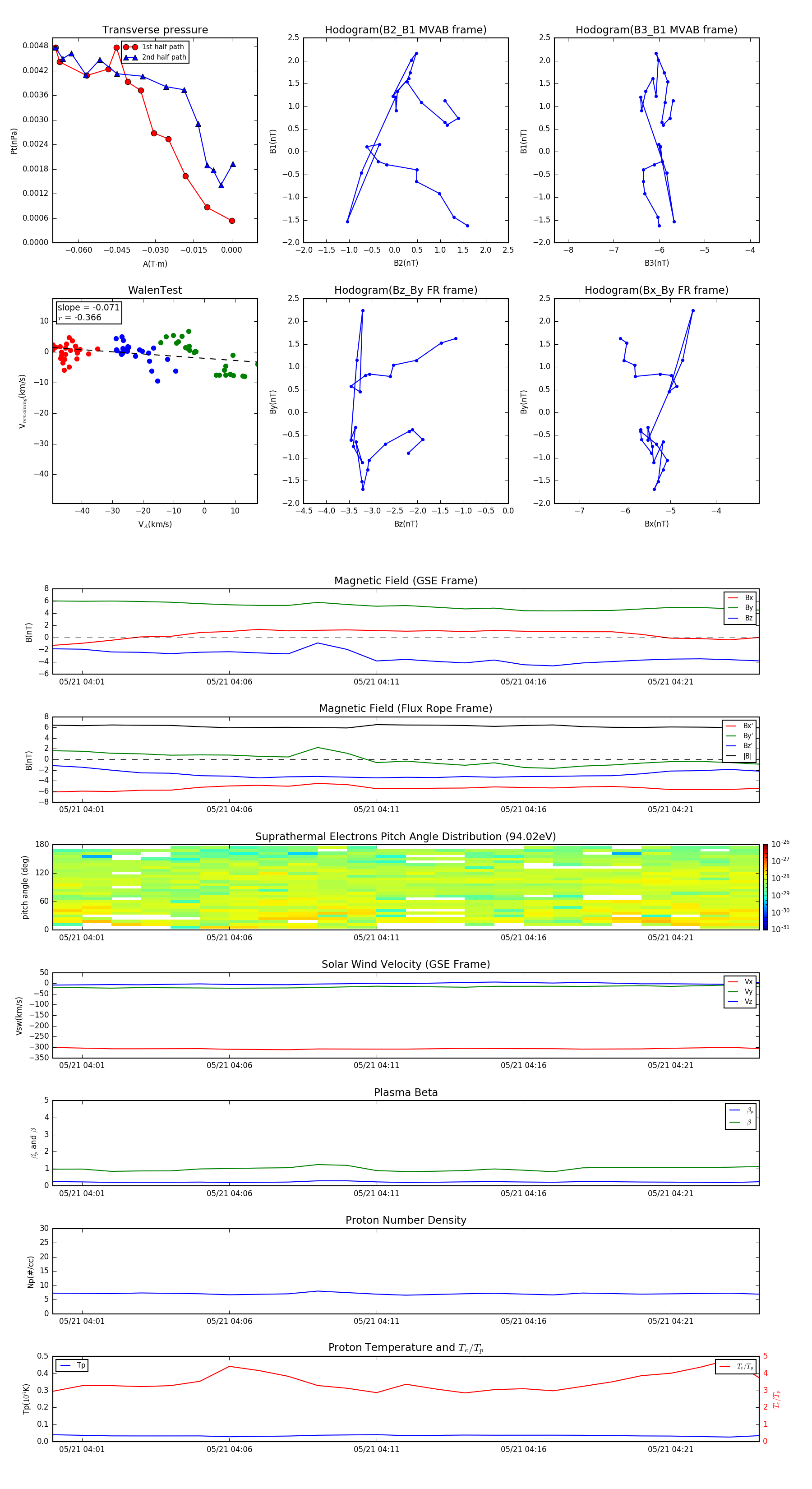Click the 'Solar Wind Velocity (GSE Frame)' title
Image resolution: width=812 pixels, height=1489 pixels.
[406, 965]
